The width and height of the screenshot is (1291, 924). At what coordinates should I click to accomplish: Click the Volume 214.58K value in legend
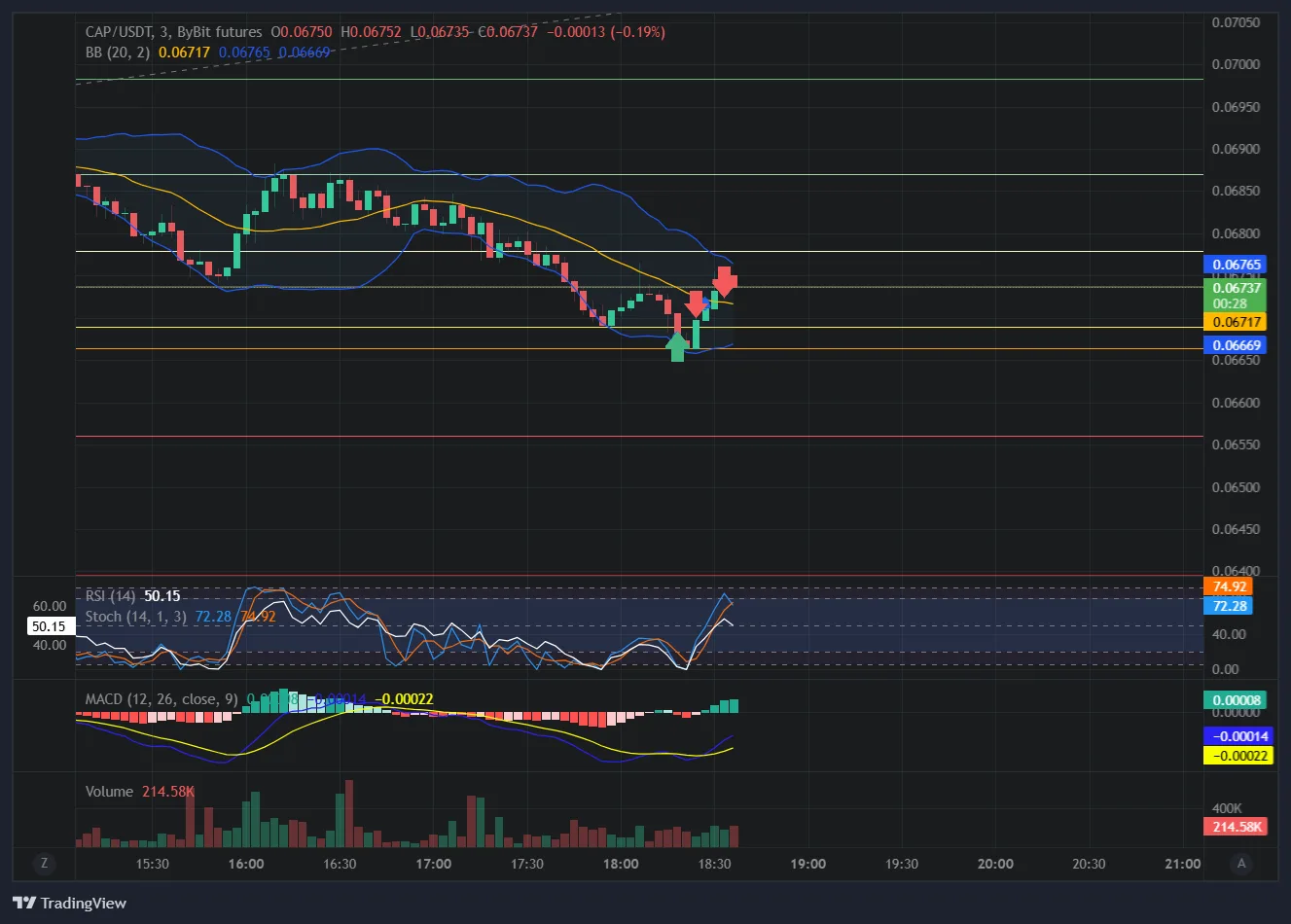(x=168, y=791)
